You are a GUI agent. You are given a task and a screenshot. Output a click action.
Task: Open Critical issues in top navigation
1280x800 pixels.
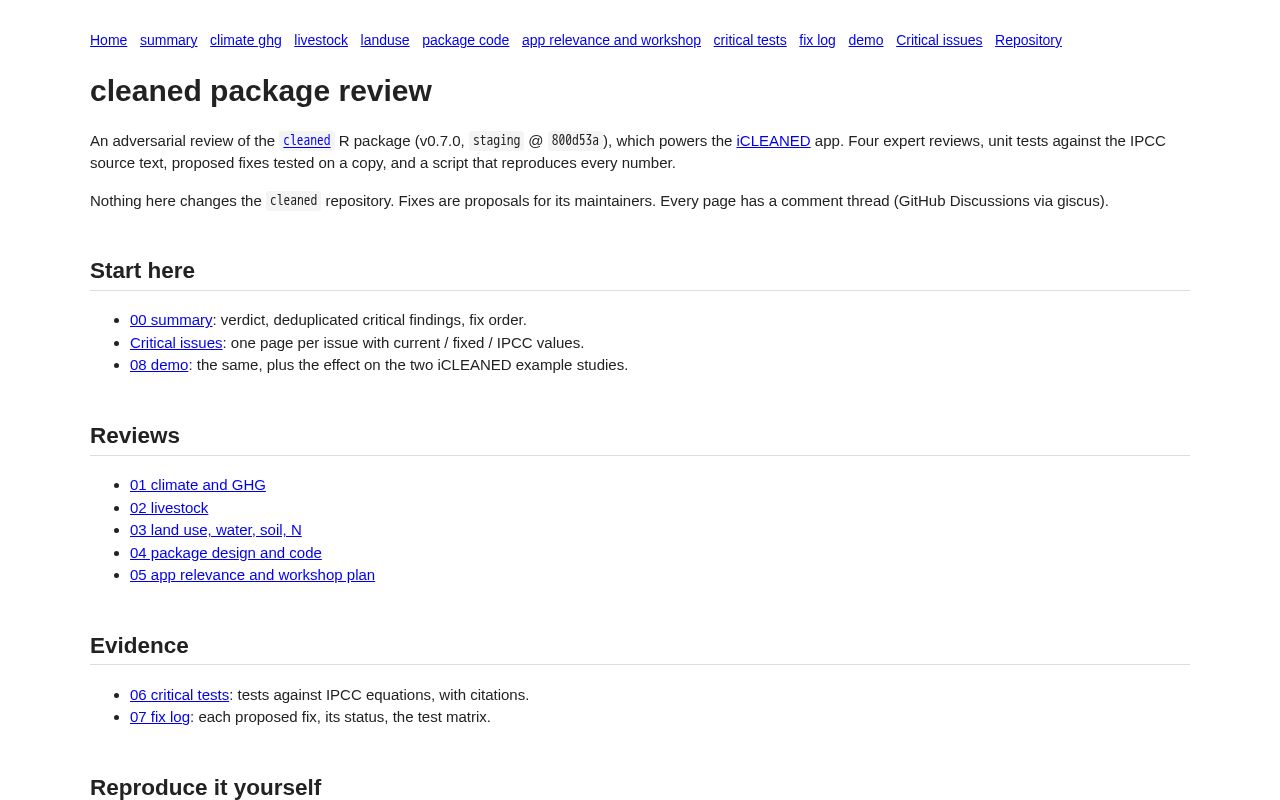[939, 40]
